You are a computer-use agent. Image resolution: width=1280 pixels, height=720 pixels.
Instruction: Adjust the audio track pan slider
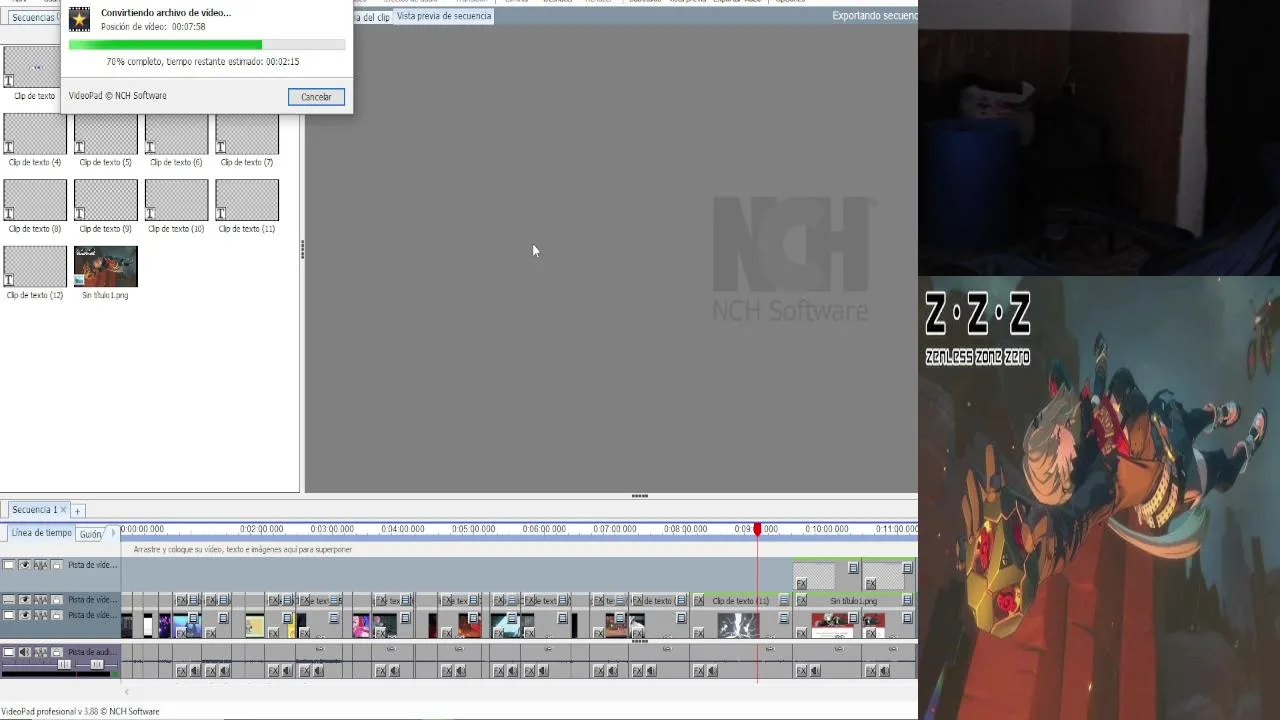(x=96, y=665)
